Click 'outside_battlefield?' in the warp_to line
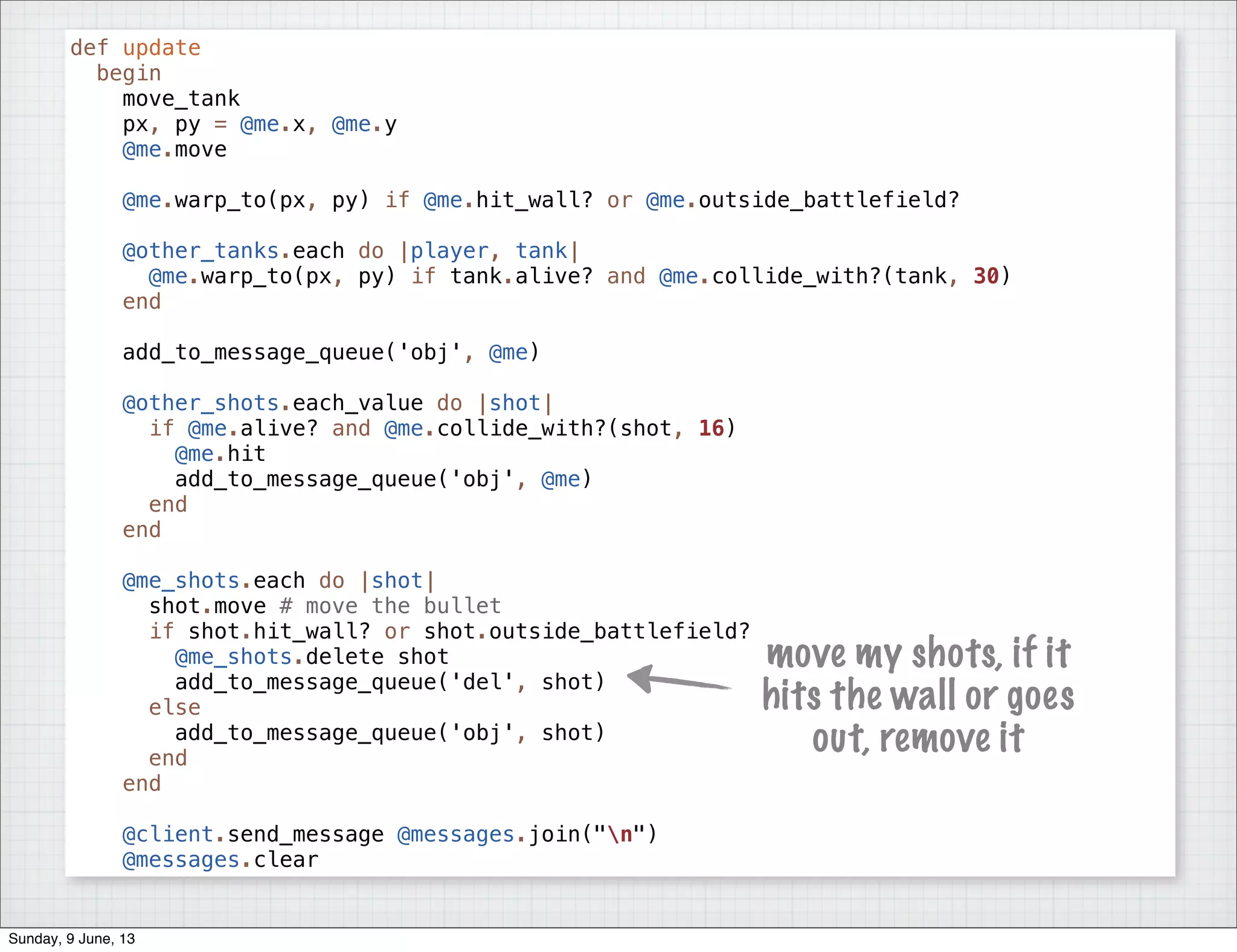 point(829,200)
